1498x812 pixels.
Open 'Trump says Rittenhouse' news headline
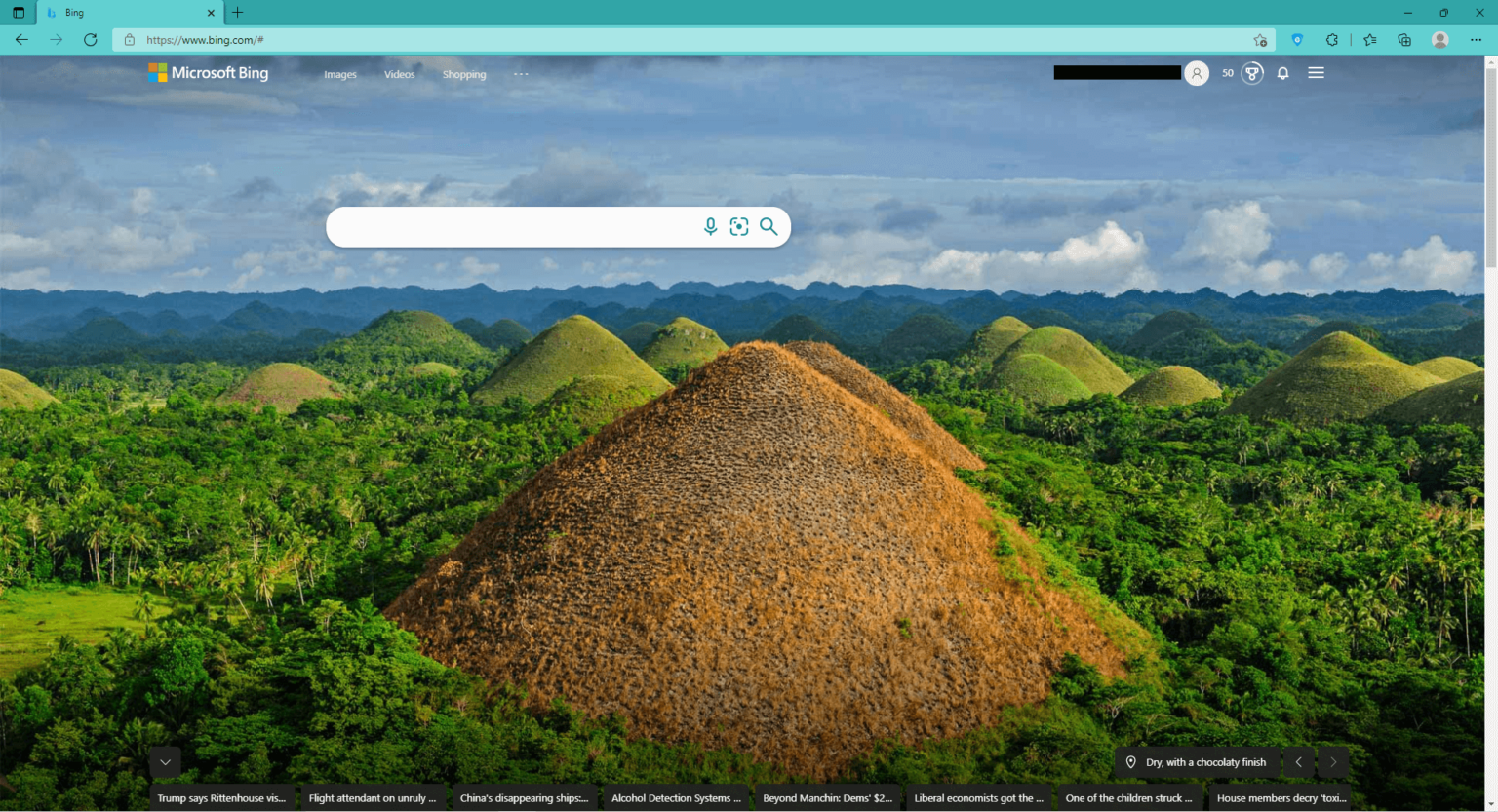tap(221, 798)
